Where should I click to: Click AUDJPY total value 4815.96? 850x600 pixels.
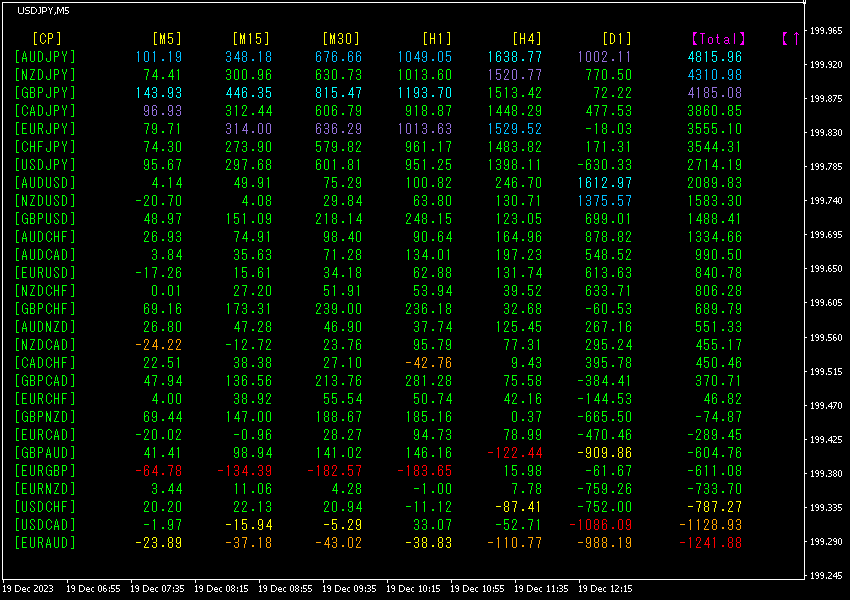[714, 57]
